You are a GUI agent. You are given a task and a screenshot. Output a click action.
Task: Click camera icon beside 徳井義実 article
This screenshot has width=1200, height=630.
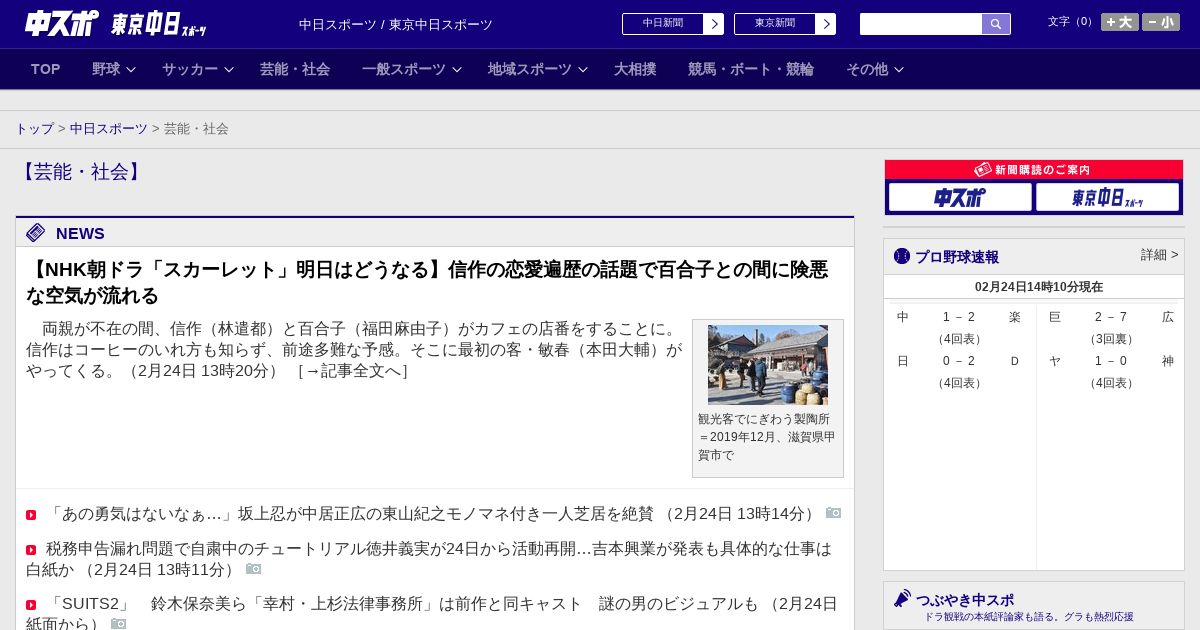coord(253,569)
